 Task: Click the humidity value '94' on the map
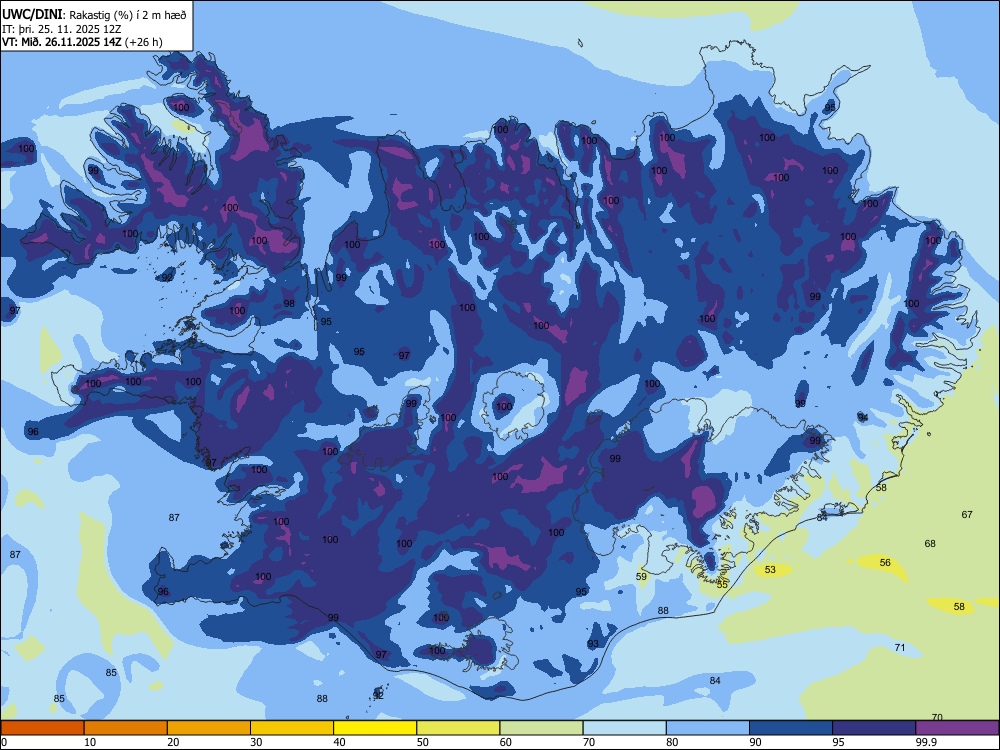(863, 417)
